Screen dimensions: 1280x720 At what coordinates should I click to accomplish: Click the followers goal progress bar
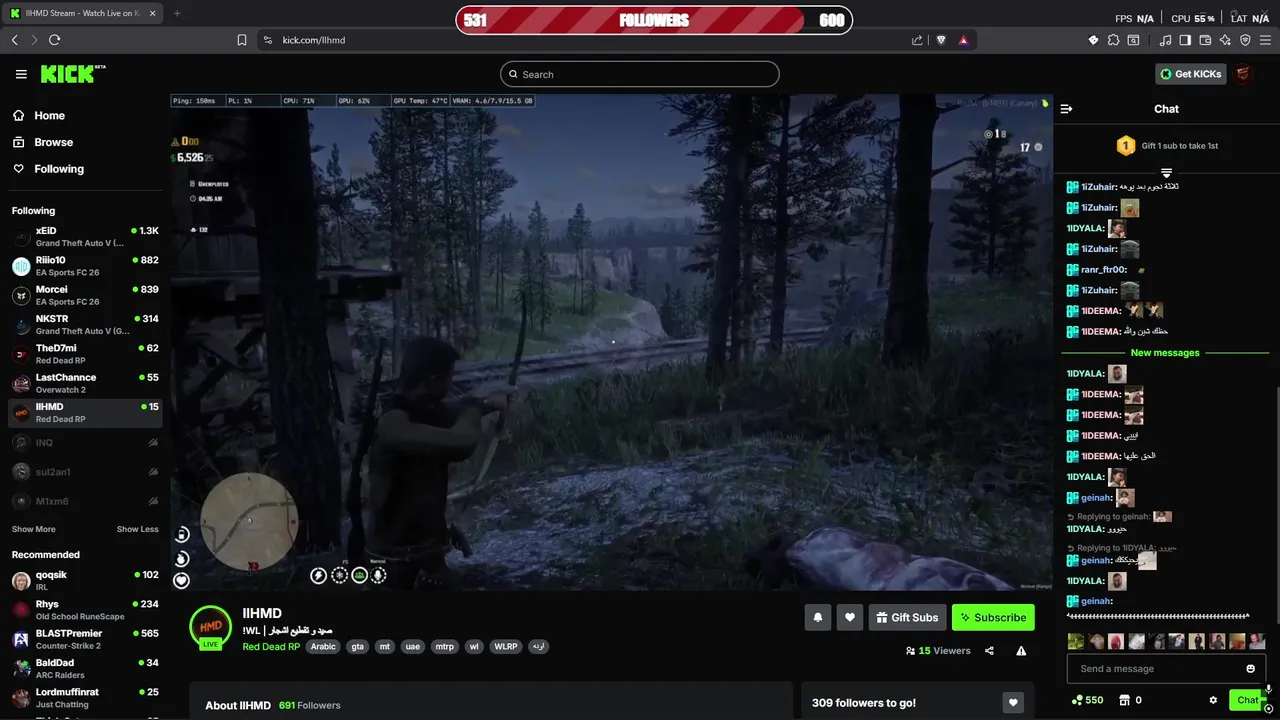click(654, 20)
